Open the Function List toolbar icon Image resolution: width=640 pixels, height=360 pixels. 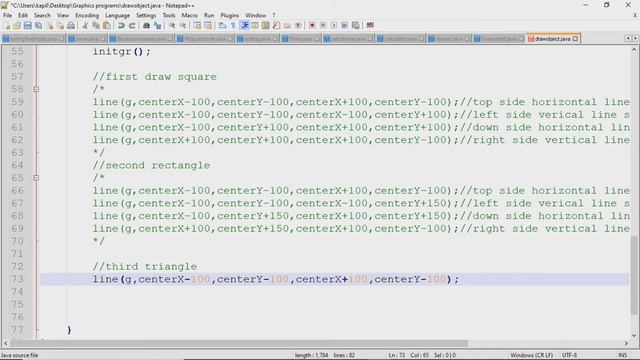pos(276,26)
